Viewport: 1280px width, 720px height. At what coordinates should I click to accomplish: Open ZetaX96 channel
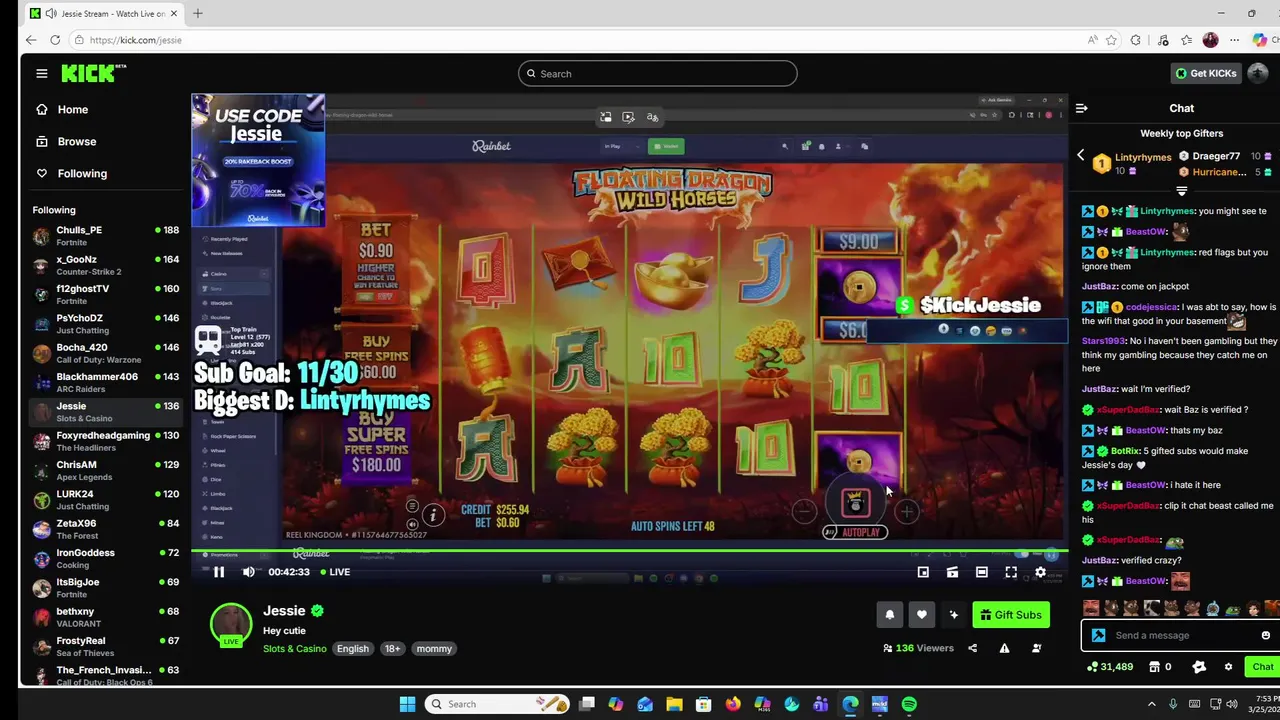105,530
